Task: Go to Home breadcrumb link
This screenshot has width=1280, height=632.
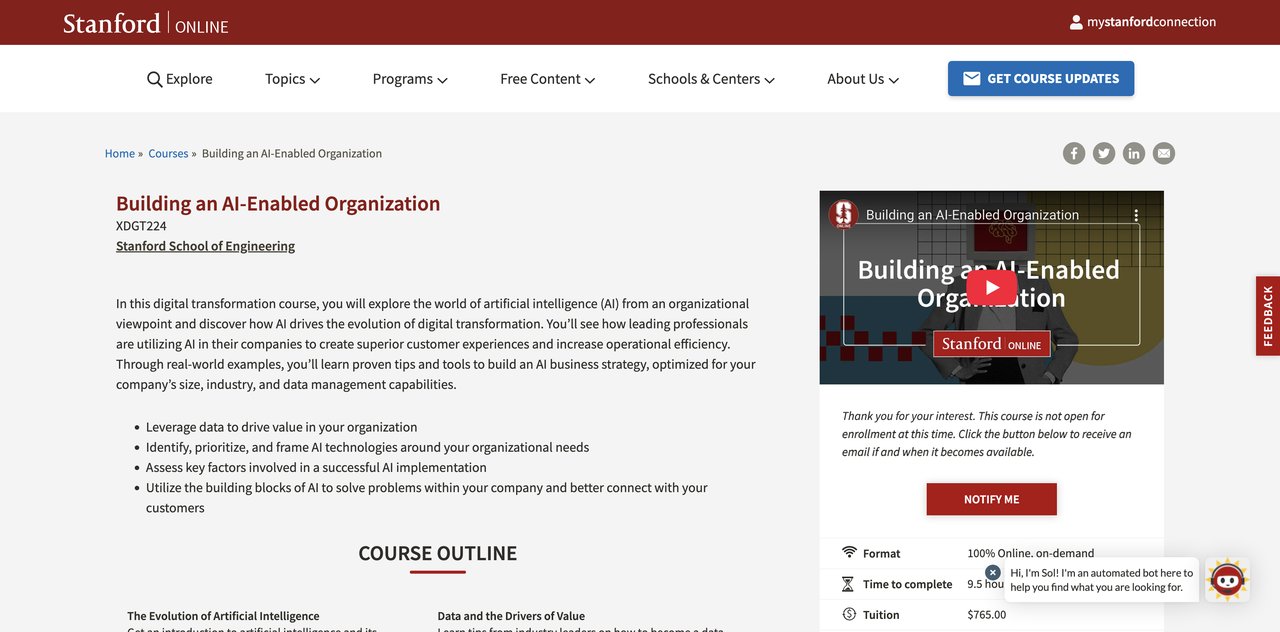Action: [120, 153]
